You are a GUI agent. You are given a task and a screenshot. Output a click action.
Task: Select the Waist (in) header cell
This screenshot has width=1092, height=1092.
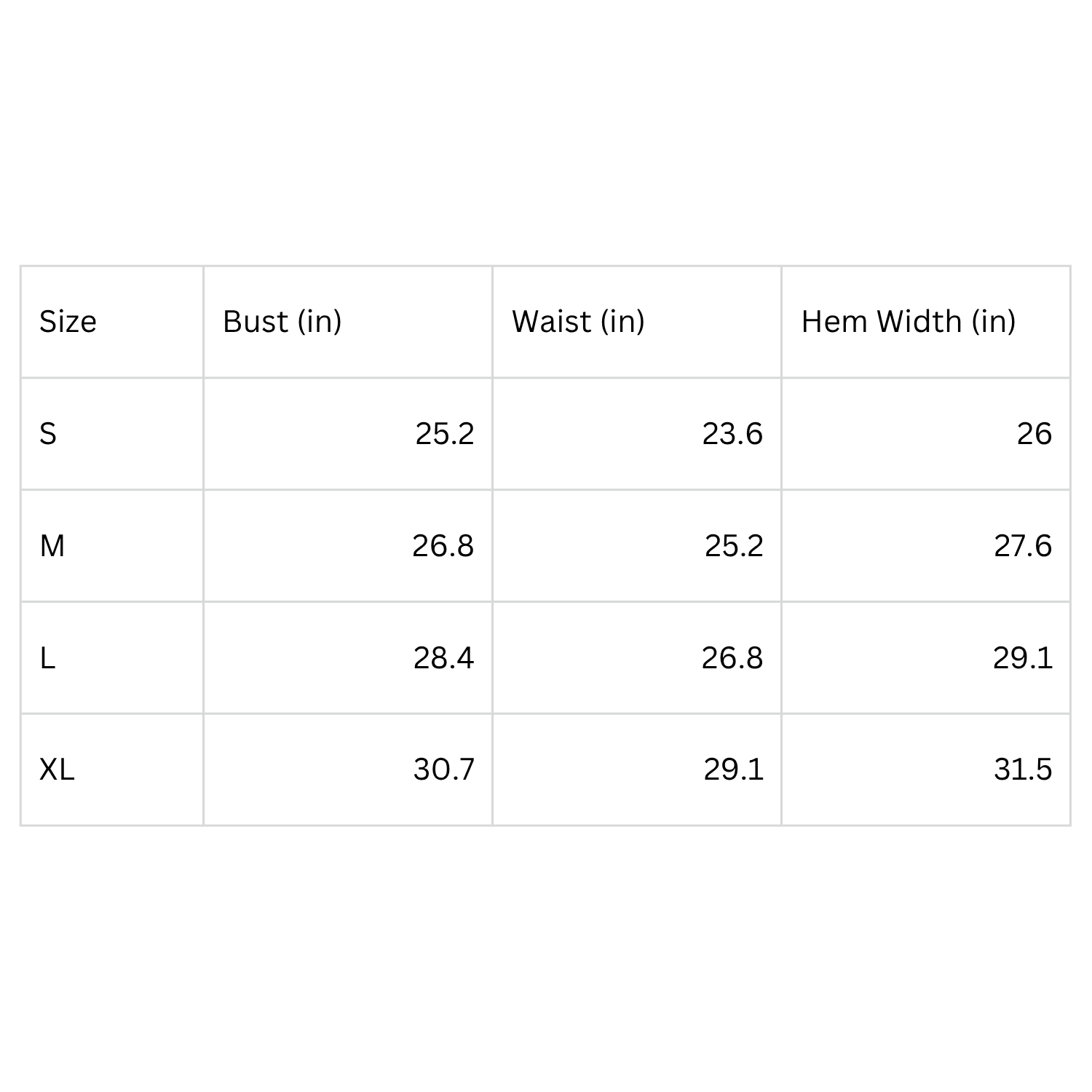[x=579, y=322]
